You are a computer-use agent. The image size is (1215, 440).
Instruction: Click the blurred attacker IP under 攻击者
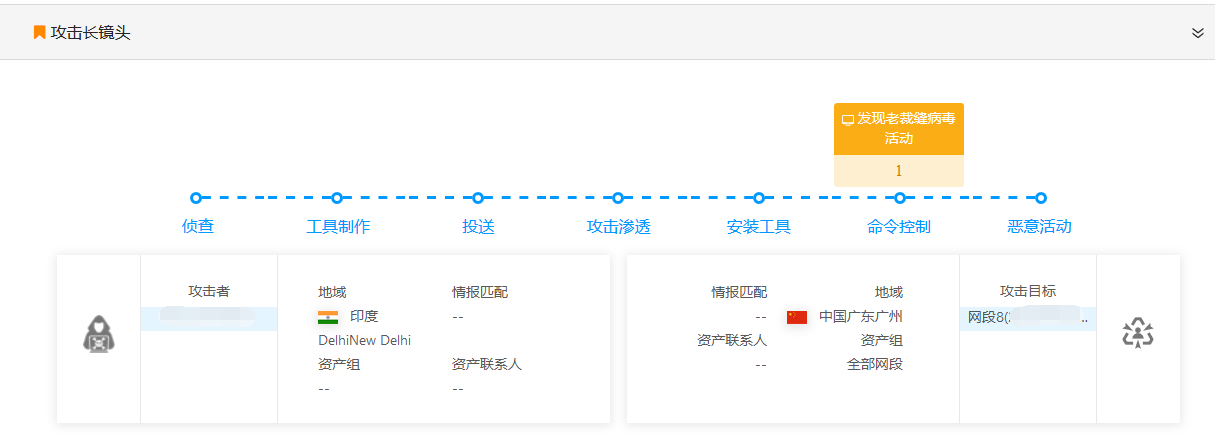pos(208,316)
